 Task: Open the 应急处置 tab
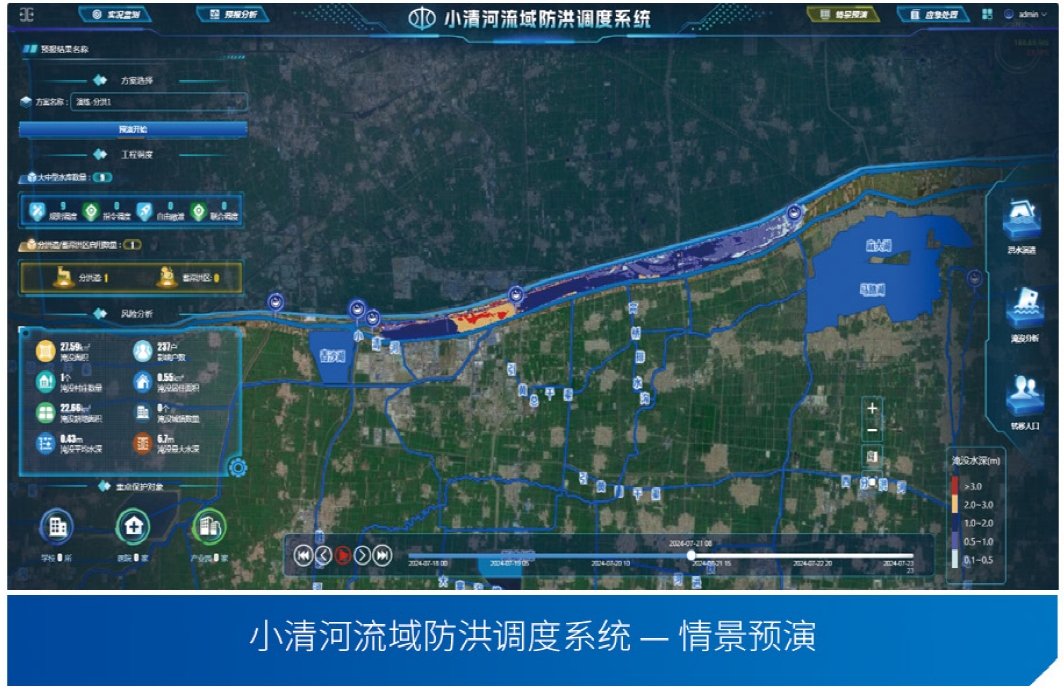[x=934, y=15]
